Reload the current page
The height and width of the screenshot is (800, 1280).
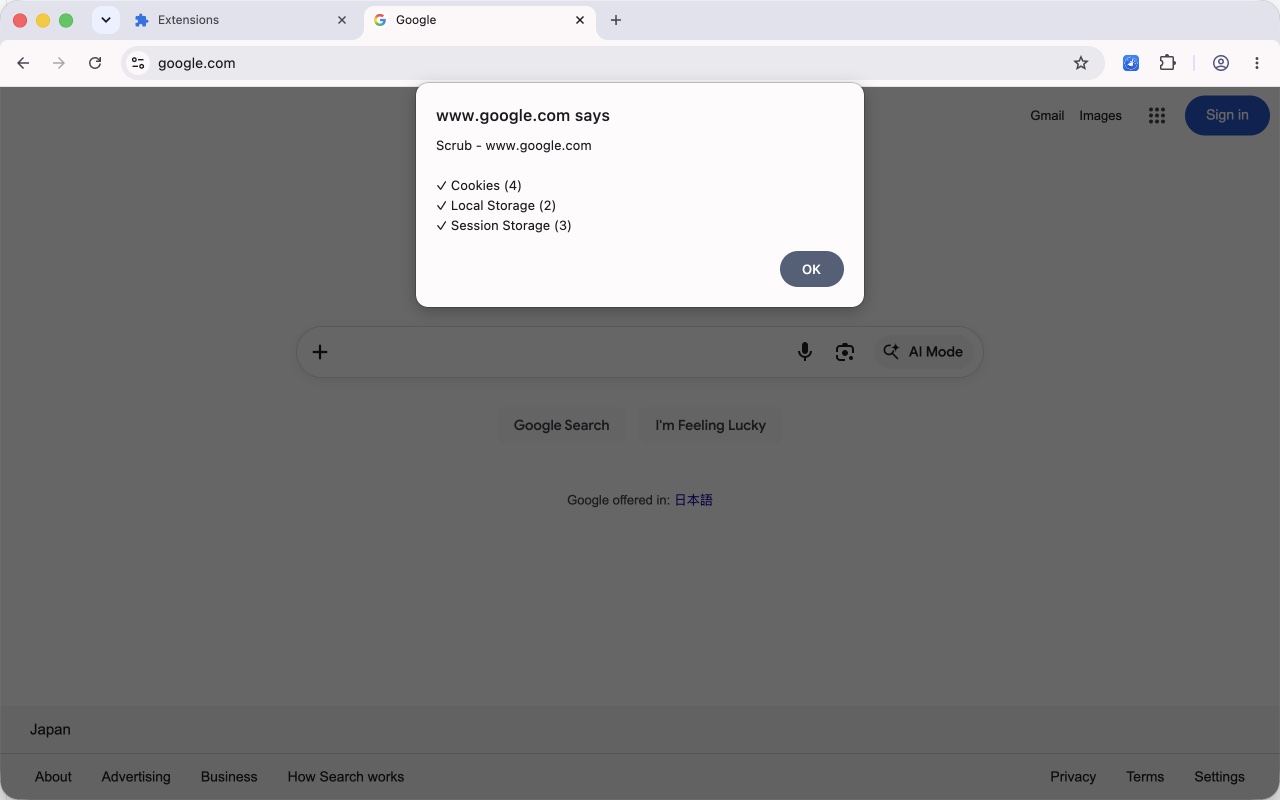(x=95, y=63)
